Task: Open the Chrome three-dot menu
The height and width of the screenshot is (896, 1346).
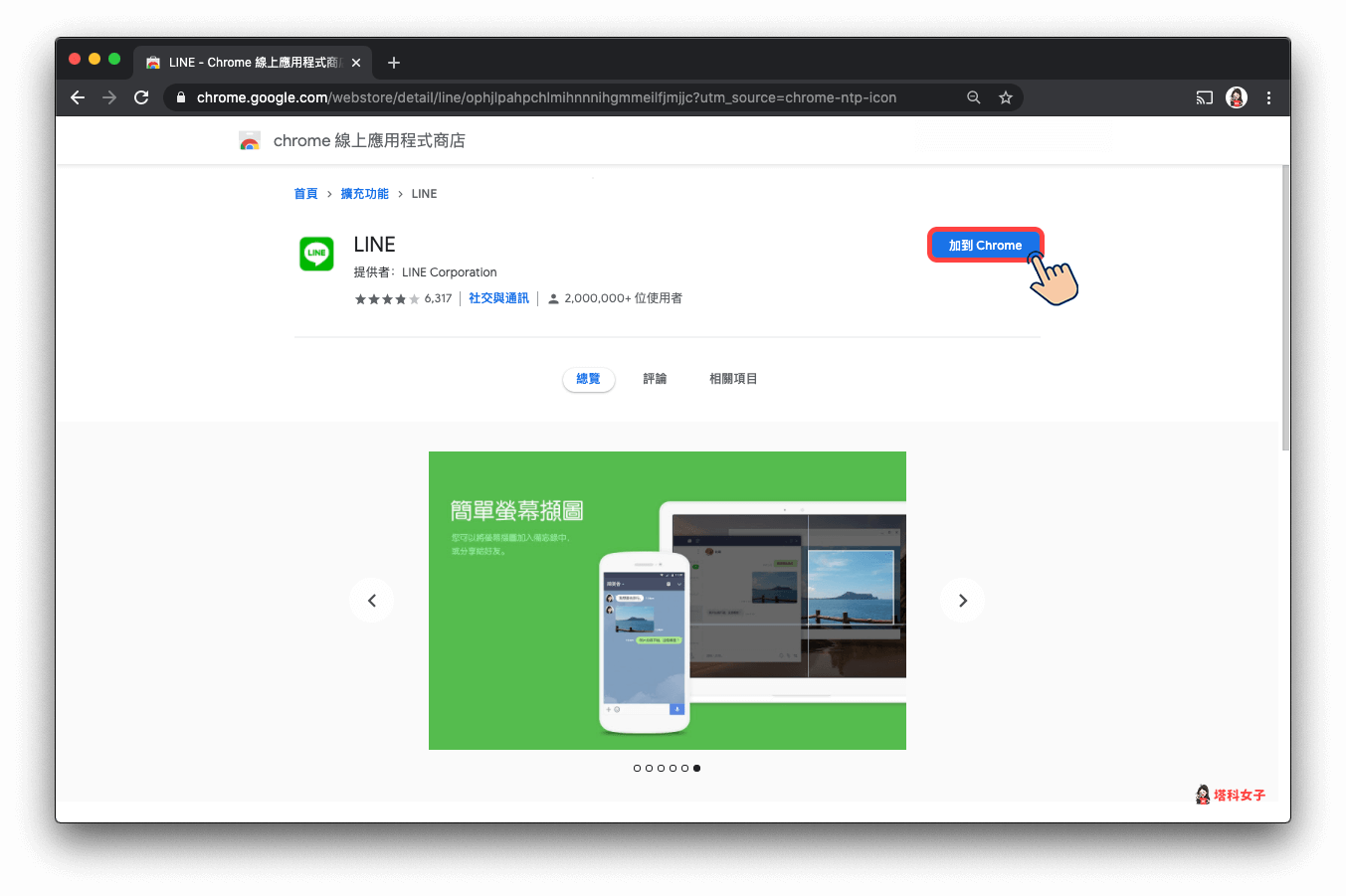Action: tap(1268, 97)
